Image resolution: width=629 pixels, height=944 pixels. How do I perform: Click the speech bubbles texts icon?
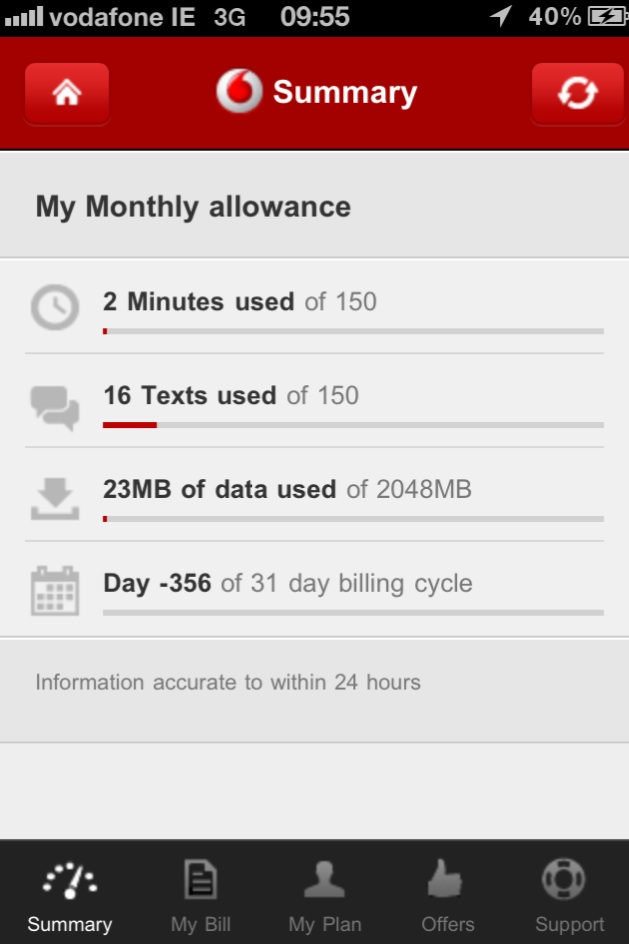(x=54, y=405)
